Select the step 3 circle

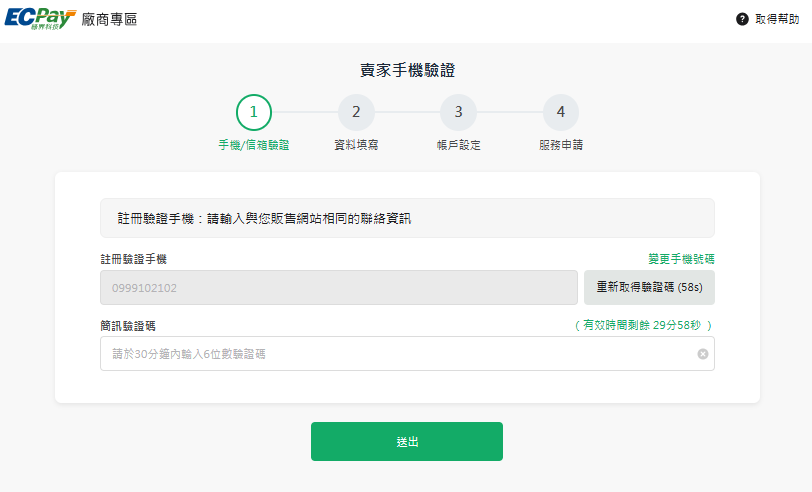pos(458,112)
